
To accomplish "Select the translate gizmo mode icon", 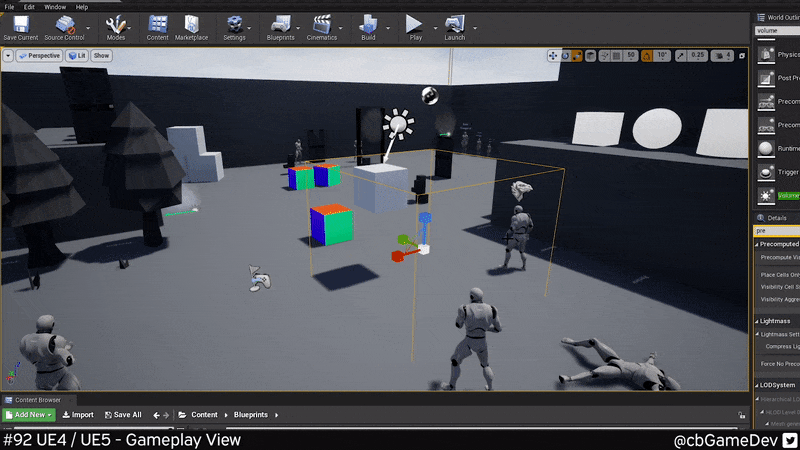I will point(553,56).
